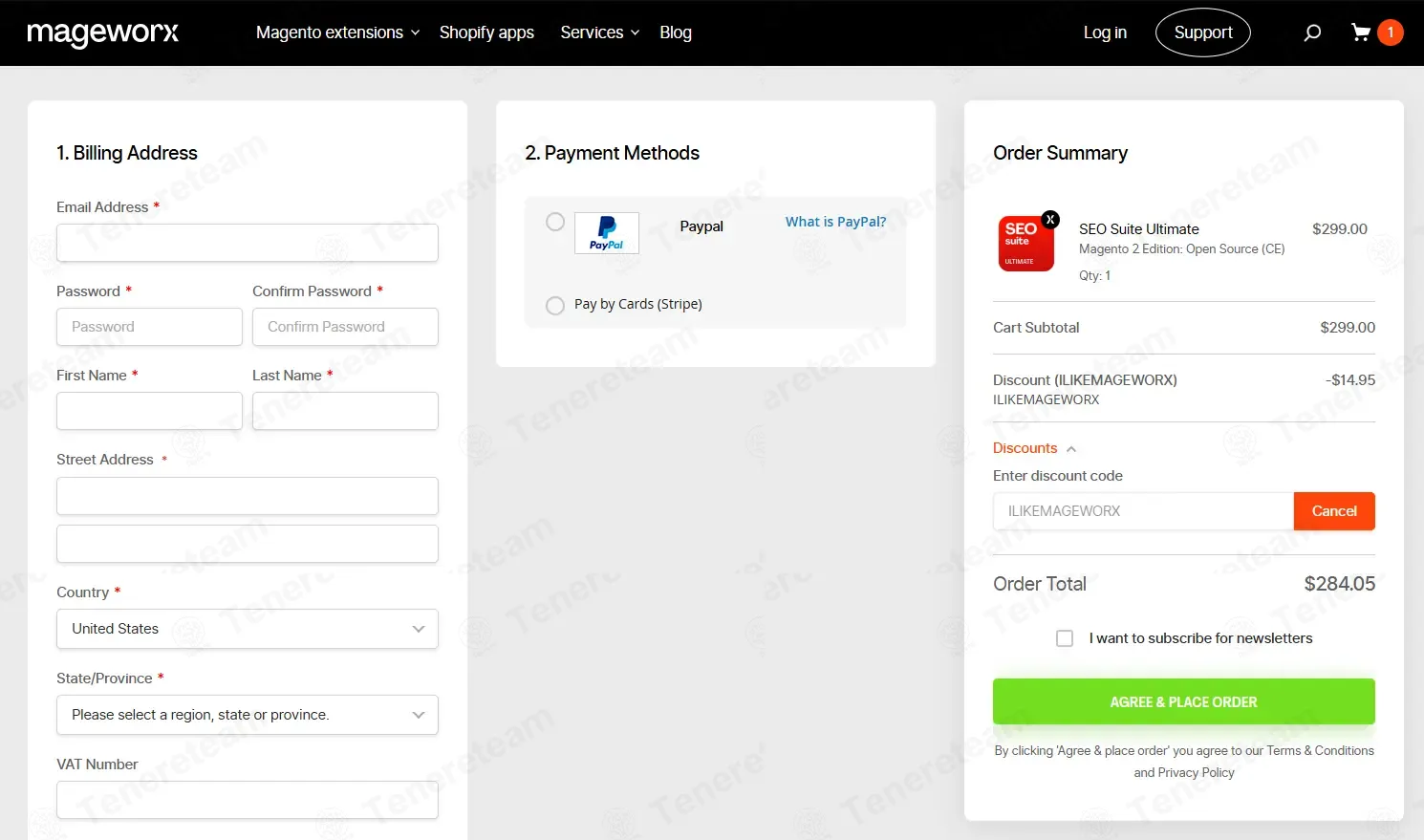The width and height of the screenshot is (1424, 840).
Task: Focus the Last Name field
Action: pos(345,411)
